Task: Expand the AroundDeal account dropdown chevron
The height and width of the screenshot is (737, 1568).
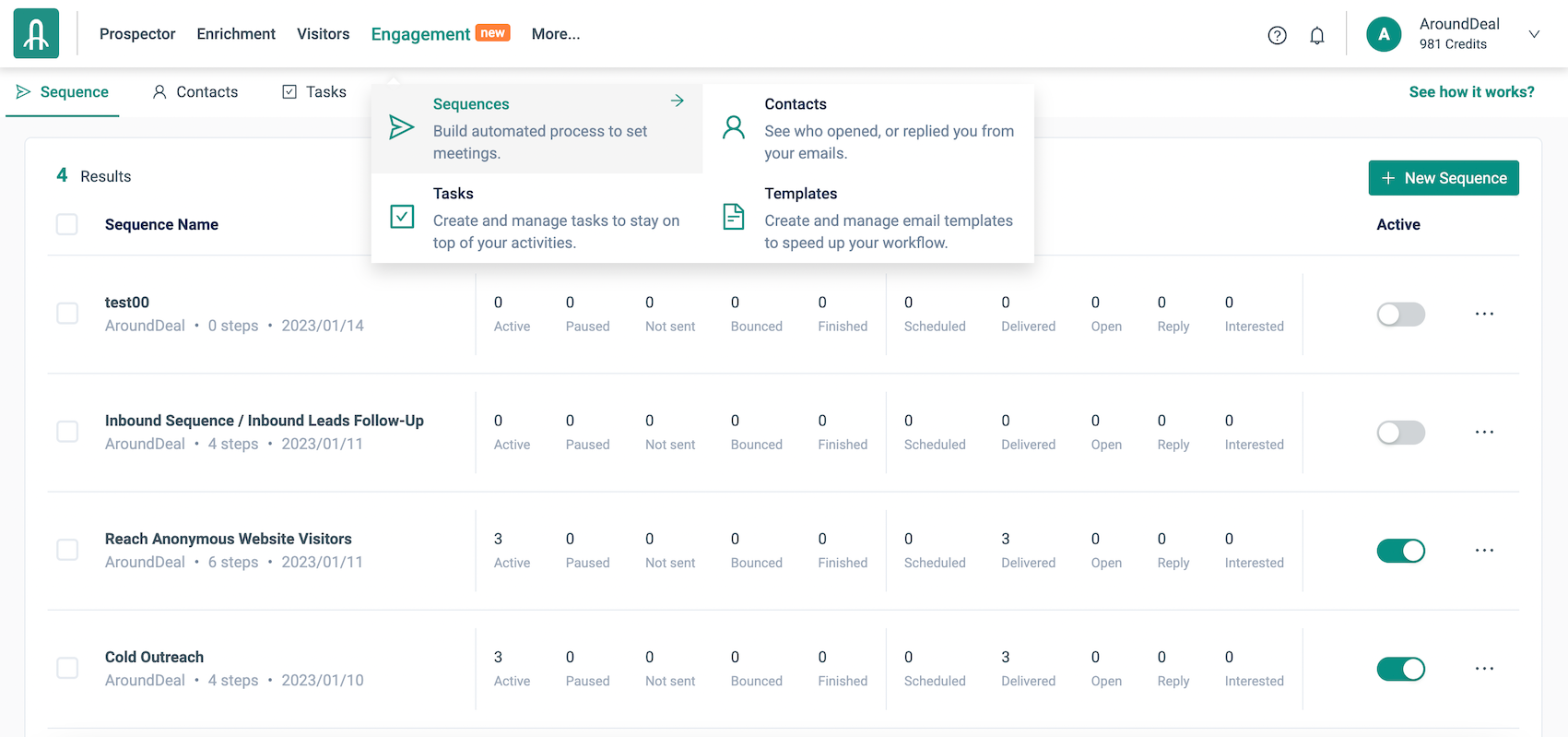Action: (x=1534, y=34)
